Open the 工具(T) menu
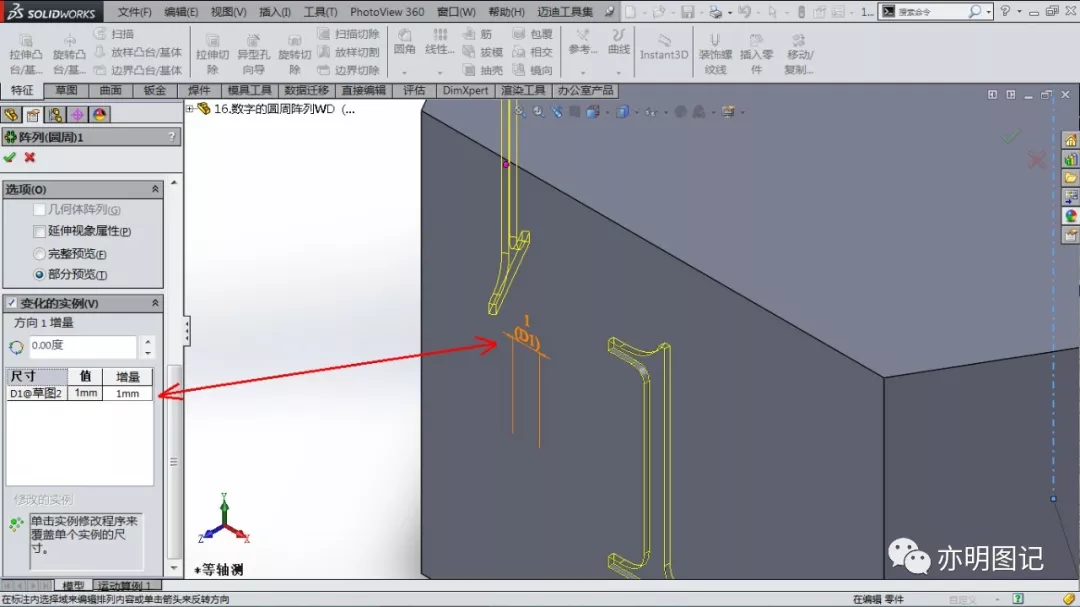This screenshot has width=1080, height=607. coord(320,12)
